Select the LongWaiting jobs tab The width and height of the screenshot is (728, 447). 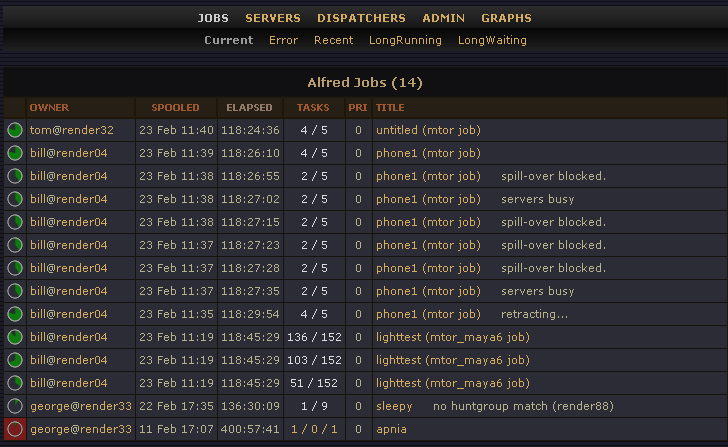click(492, 41)
